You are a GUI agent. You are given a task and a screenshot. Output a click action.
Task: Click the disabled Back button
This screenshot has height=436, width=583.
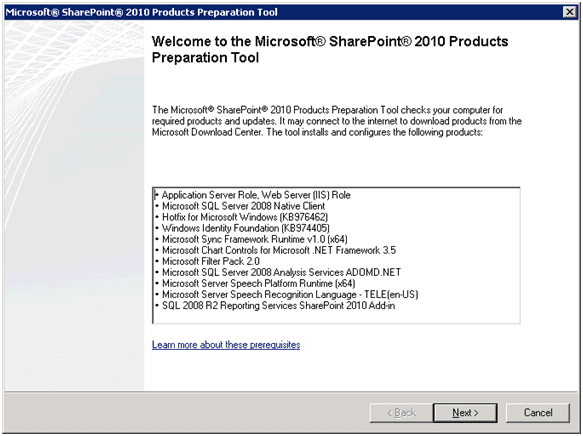tap(401, 413)
